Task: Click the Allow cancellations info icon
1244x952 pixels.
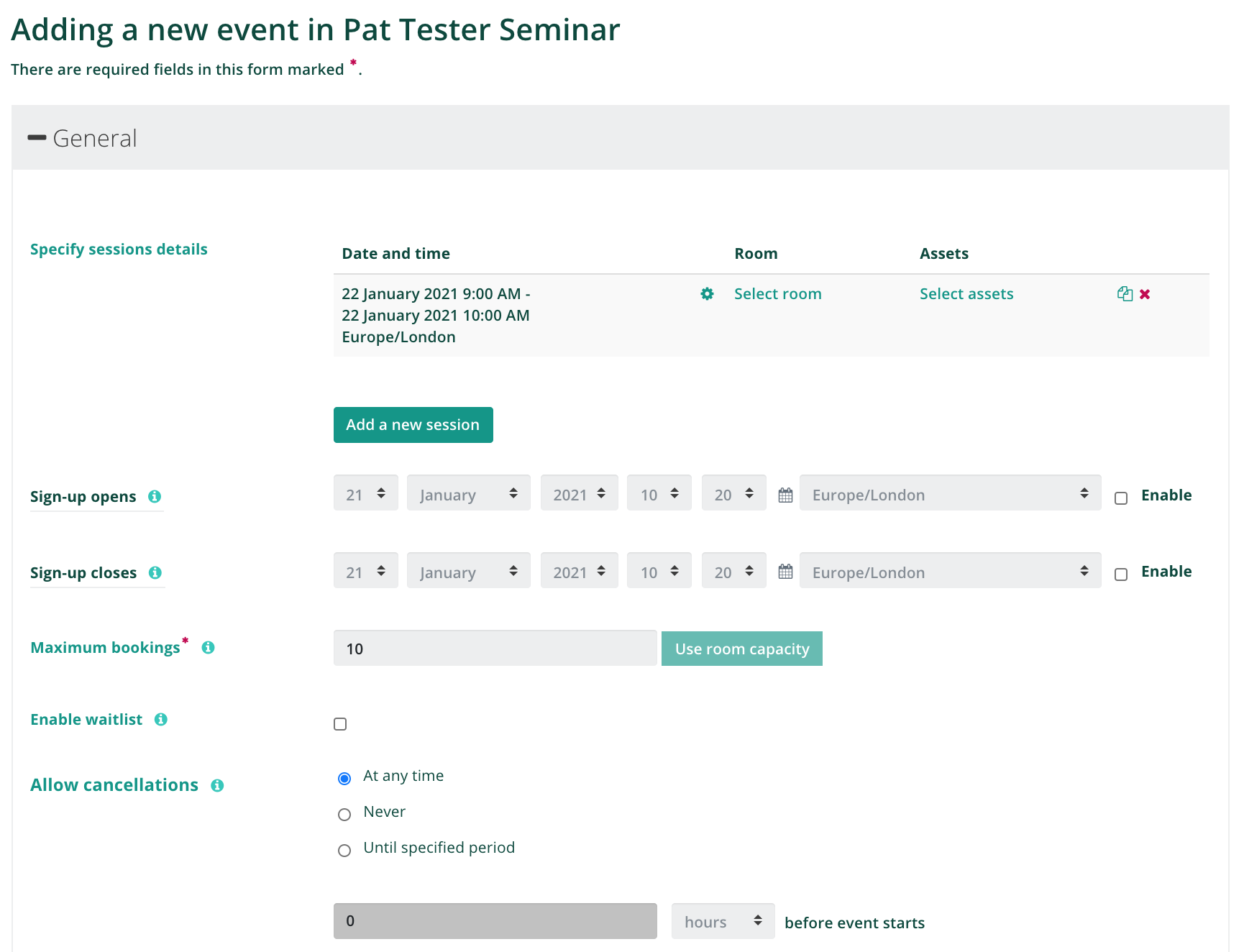Action: [217, 786]
